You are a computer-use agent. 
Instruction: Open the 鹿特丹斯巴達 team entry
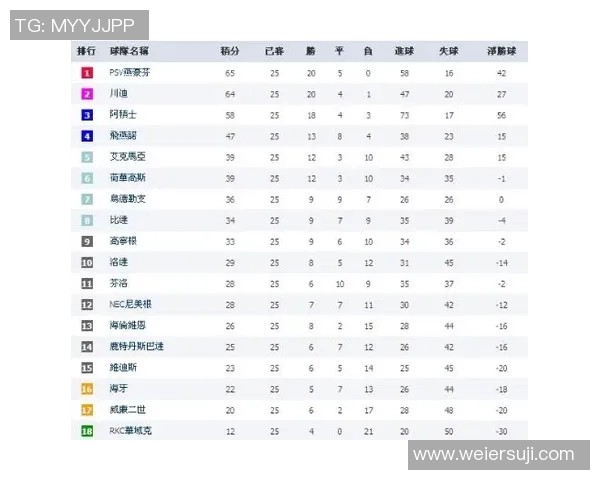coord(137,346)
